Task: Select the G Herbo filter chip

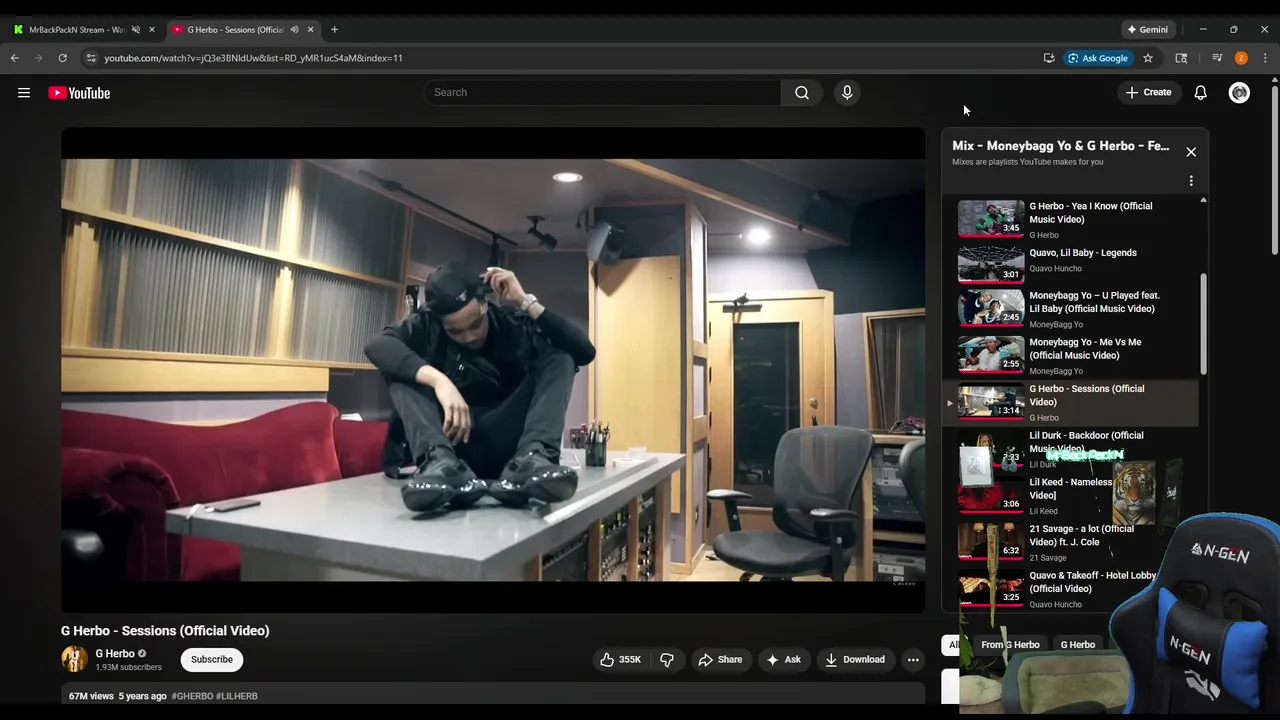Action: click(x=1078, y=645)
